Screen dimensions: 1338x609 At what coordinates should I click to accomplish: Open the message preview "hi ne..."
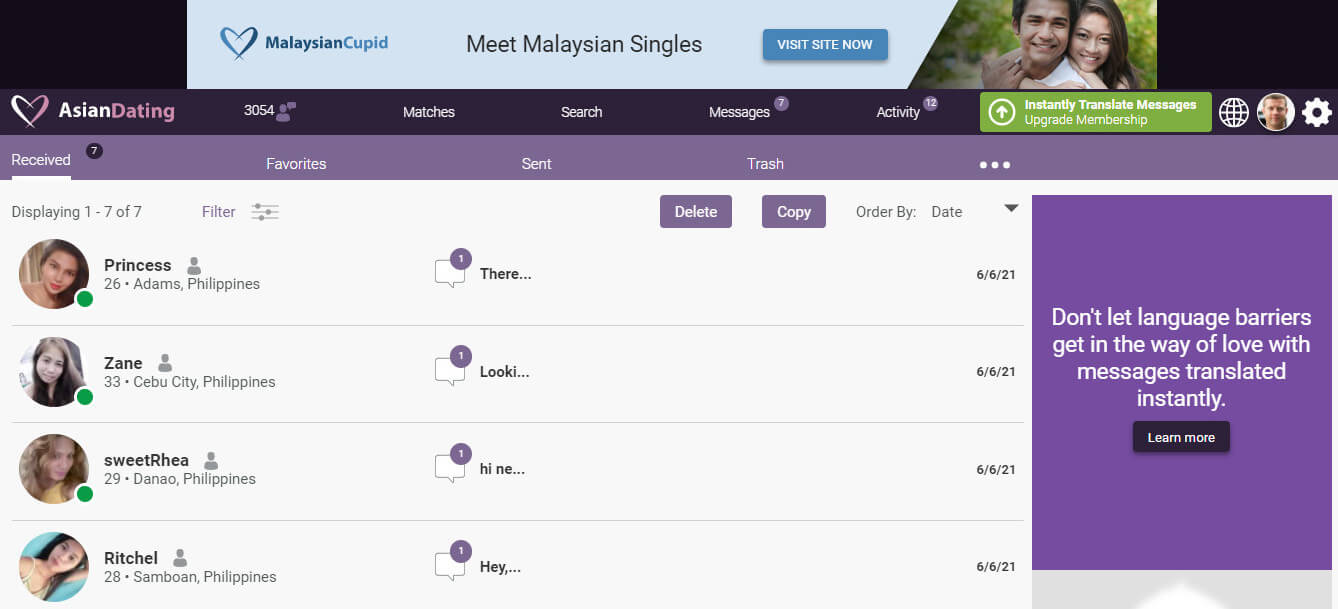pos(502,469)
